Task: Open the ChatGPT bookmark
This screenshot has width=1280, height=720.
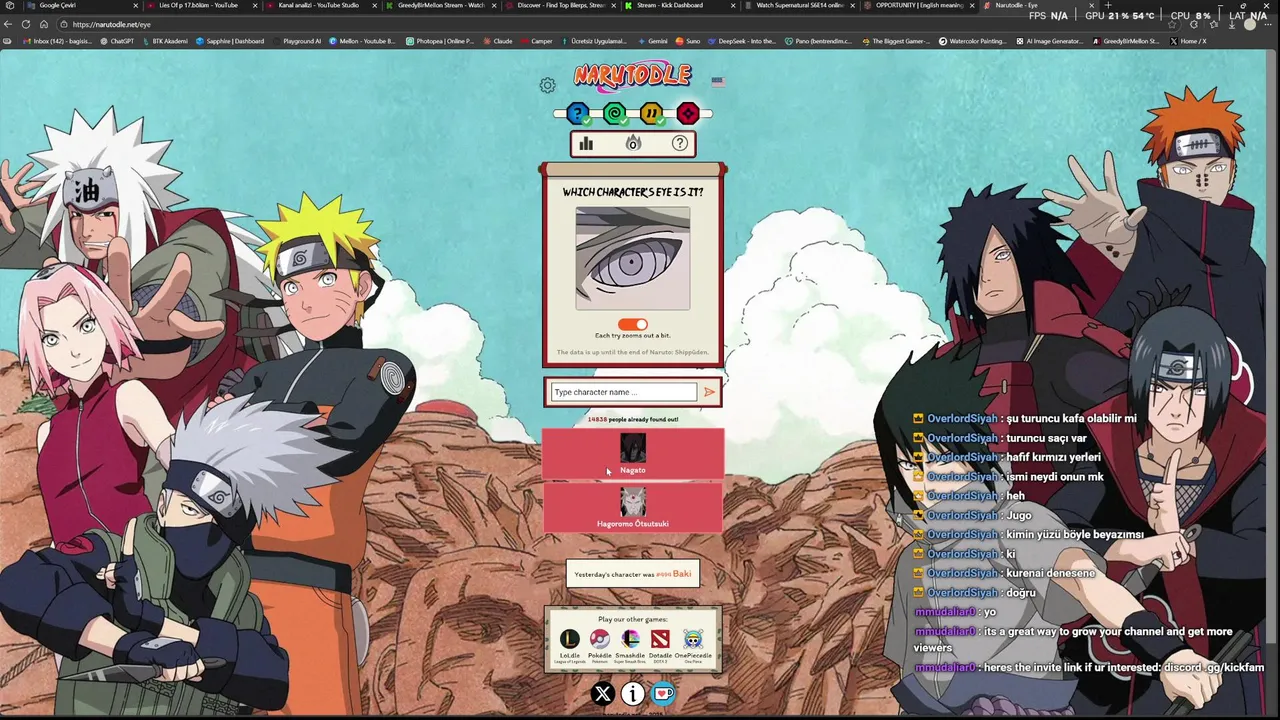Action: coord(117,41)
